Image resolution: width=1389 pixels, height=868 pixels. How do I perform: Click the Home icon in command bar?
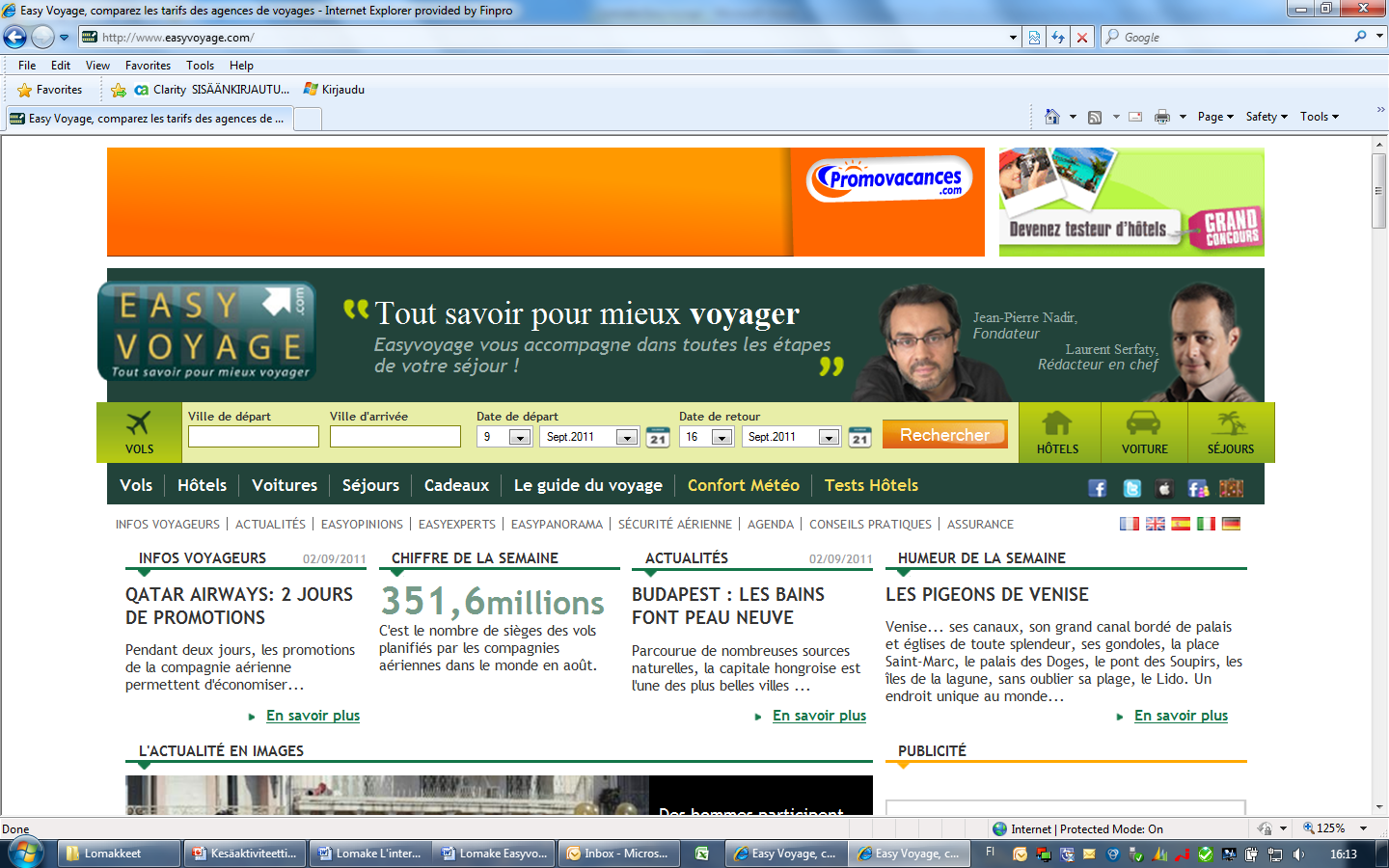coord(1052,117)
